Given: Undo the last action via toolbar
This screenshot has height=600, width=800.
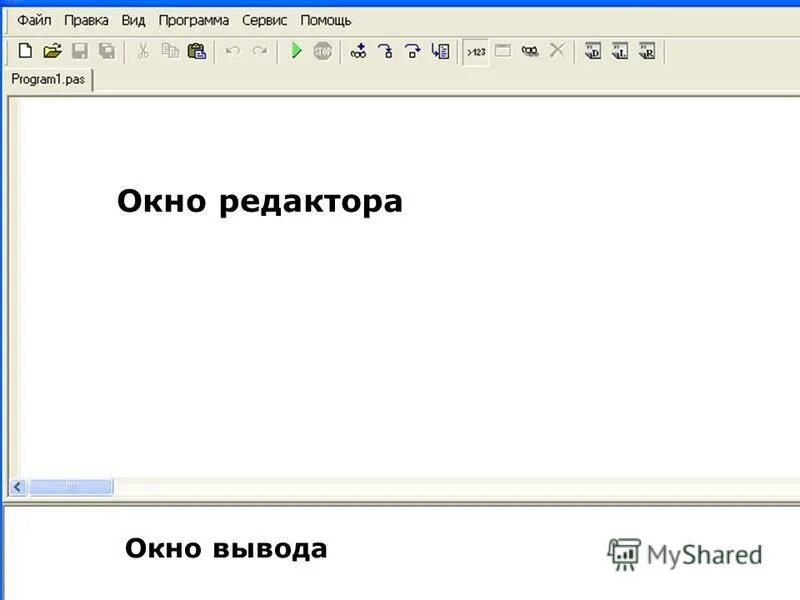Looking at the screenshot, I should tap(234, 51).
